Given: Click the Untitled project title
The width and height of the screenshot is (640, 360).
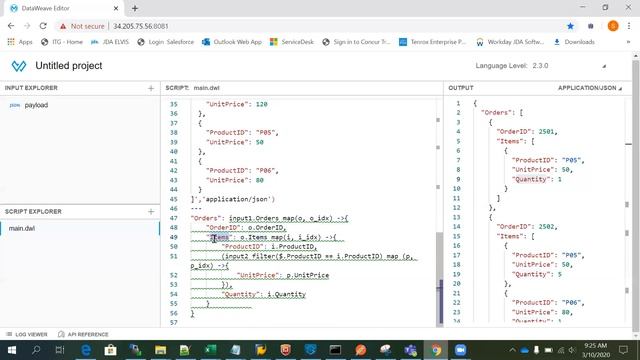Looking at the screenshot, I should (69, 66).
